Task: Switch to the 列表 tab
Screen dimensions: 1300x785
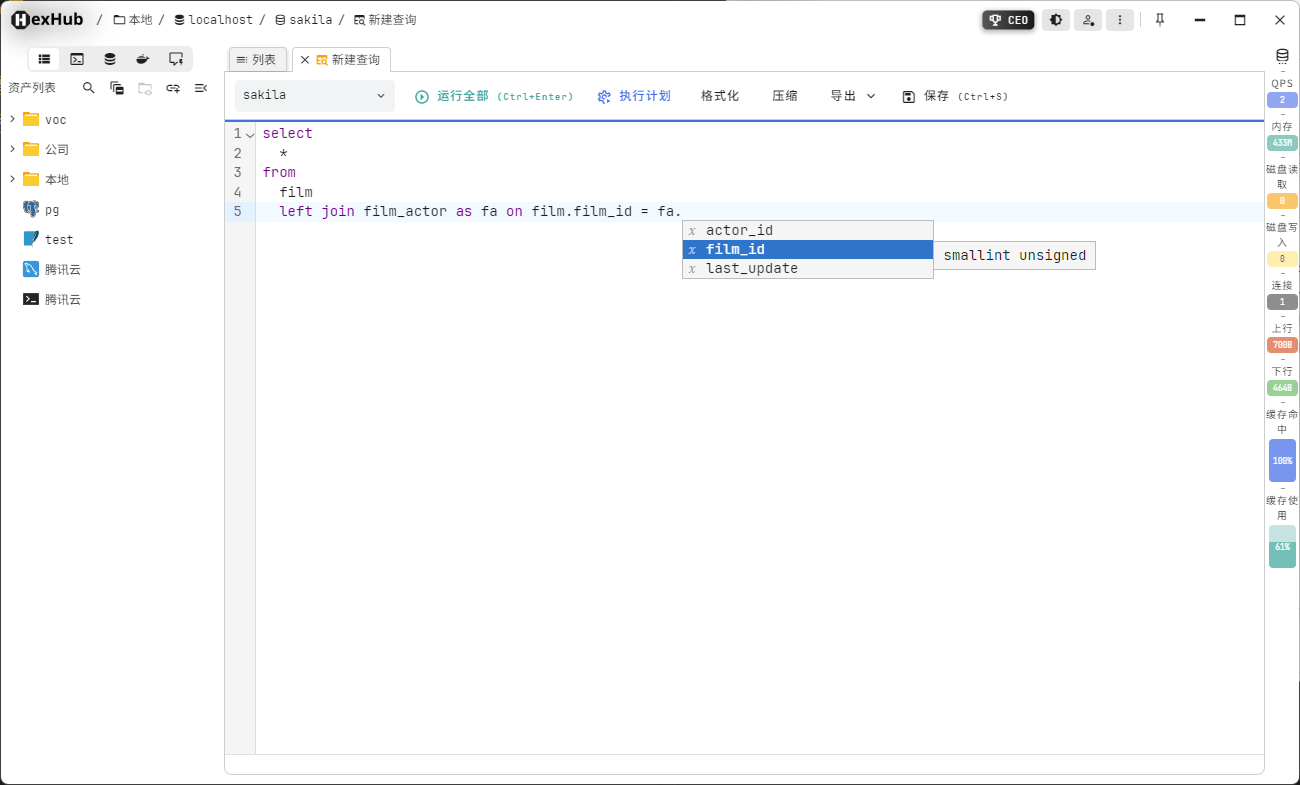Action: tap(257, 59)
